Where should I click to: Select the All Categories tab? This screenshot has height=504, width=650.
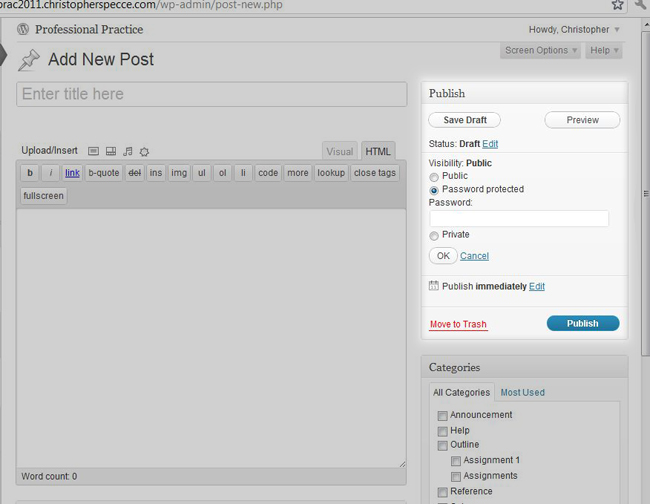[x=461, y=392]
